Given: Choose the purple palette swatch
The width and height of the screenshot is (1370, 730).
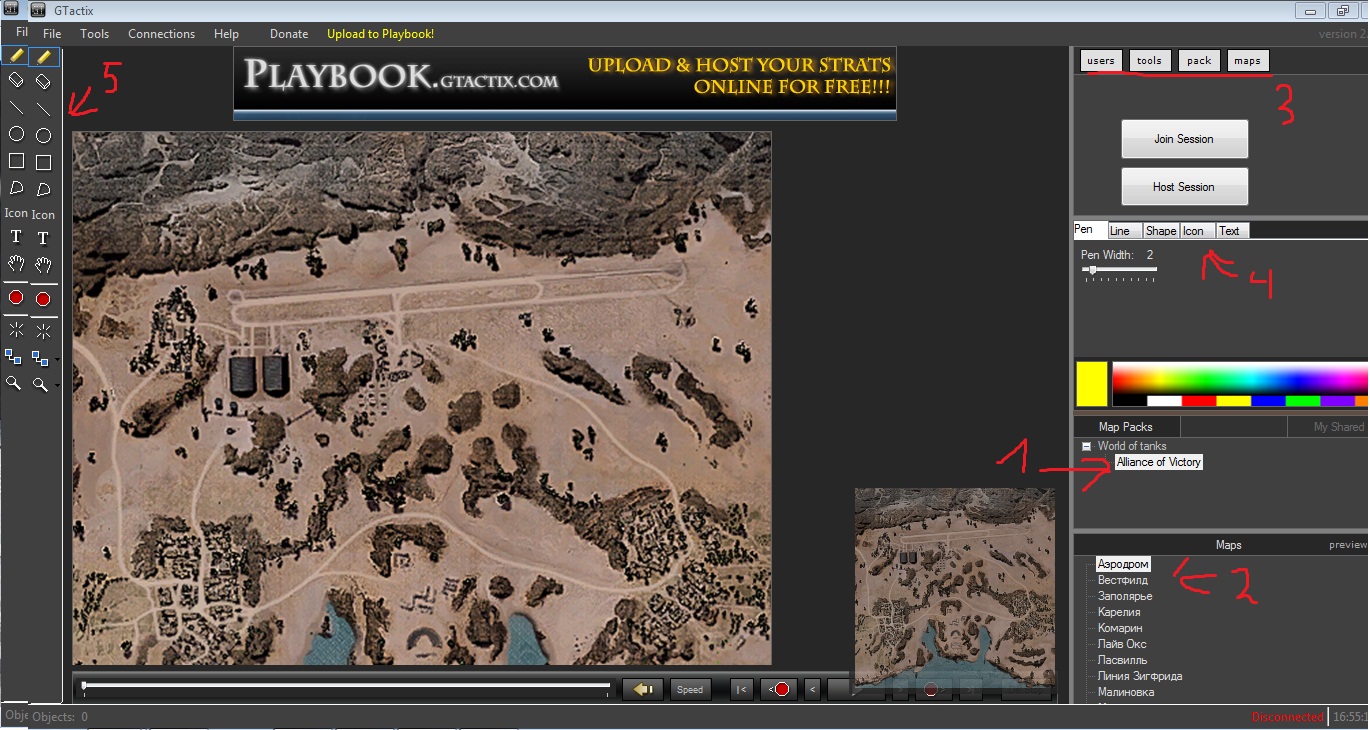Looking at the screenshot, I should (x=1337, y=401).
